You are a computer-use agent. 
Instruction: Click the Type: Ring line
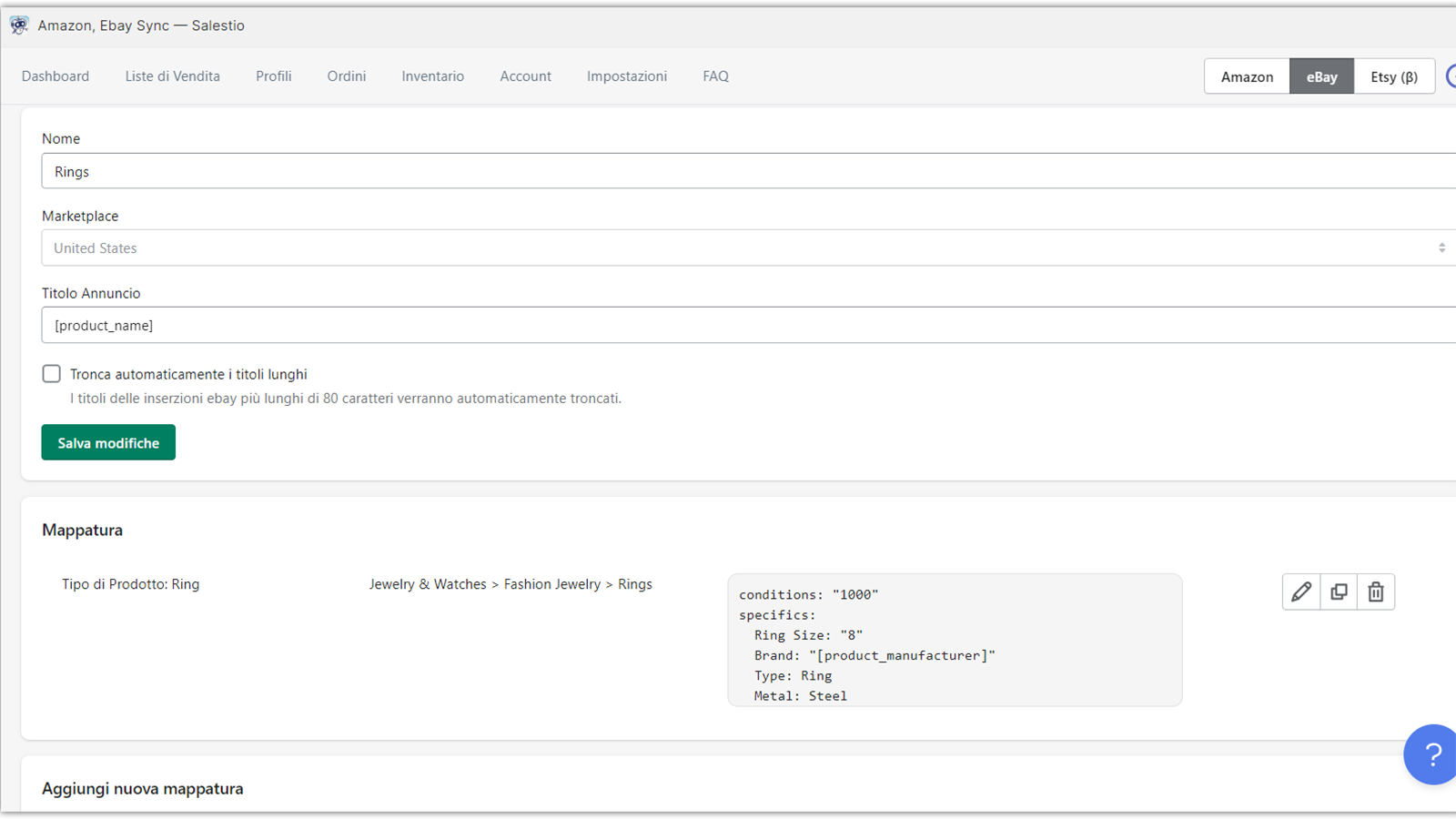[x=793, y=675]
